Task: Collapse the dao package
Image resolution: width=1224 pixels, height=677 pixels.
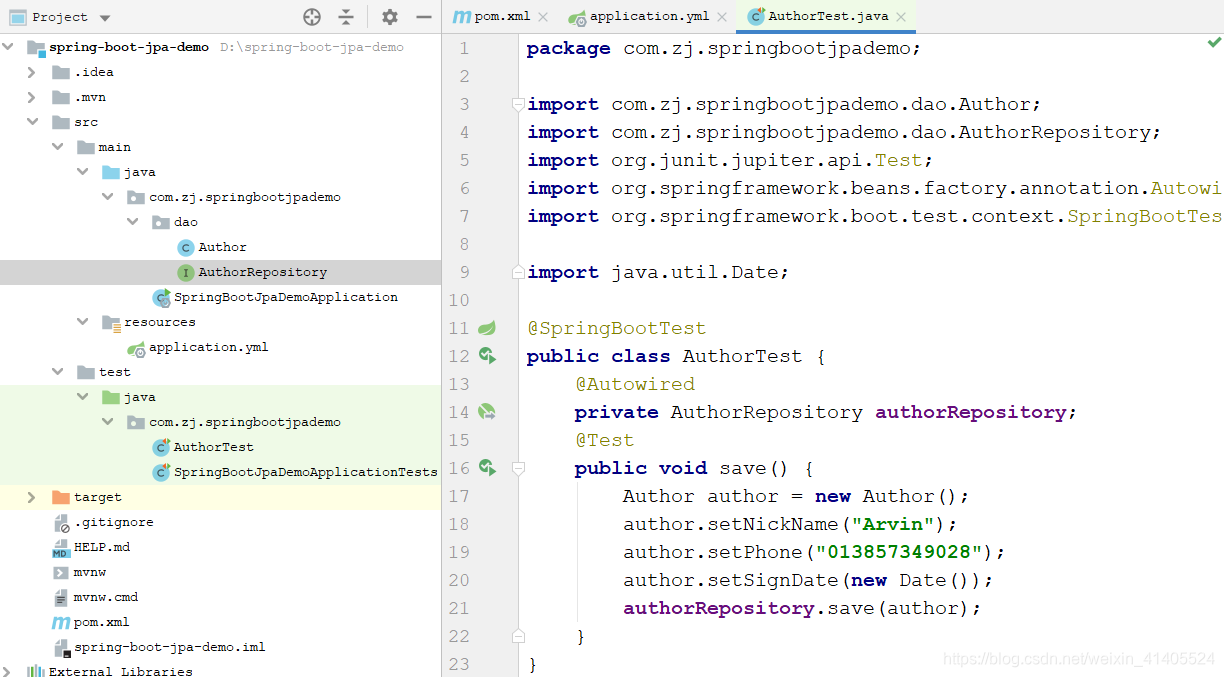Action: tap(132, 222)
